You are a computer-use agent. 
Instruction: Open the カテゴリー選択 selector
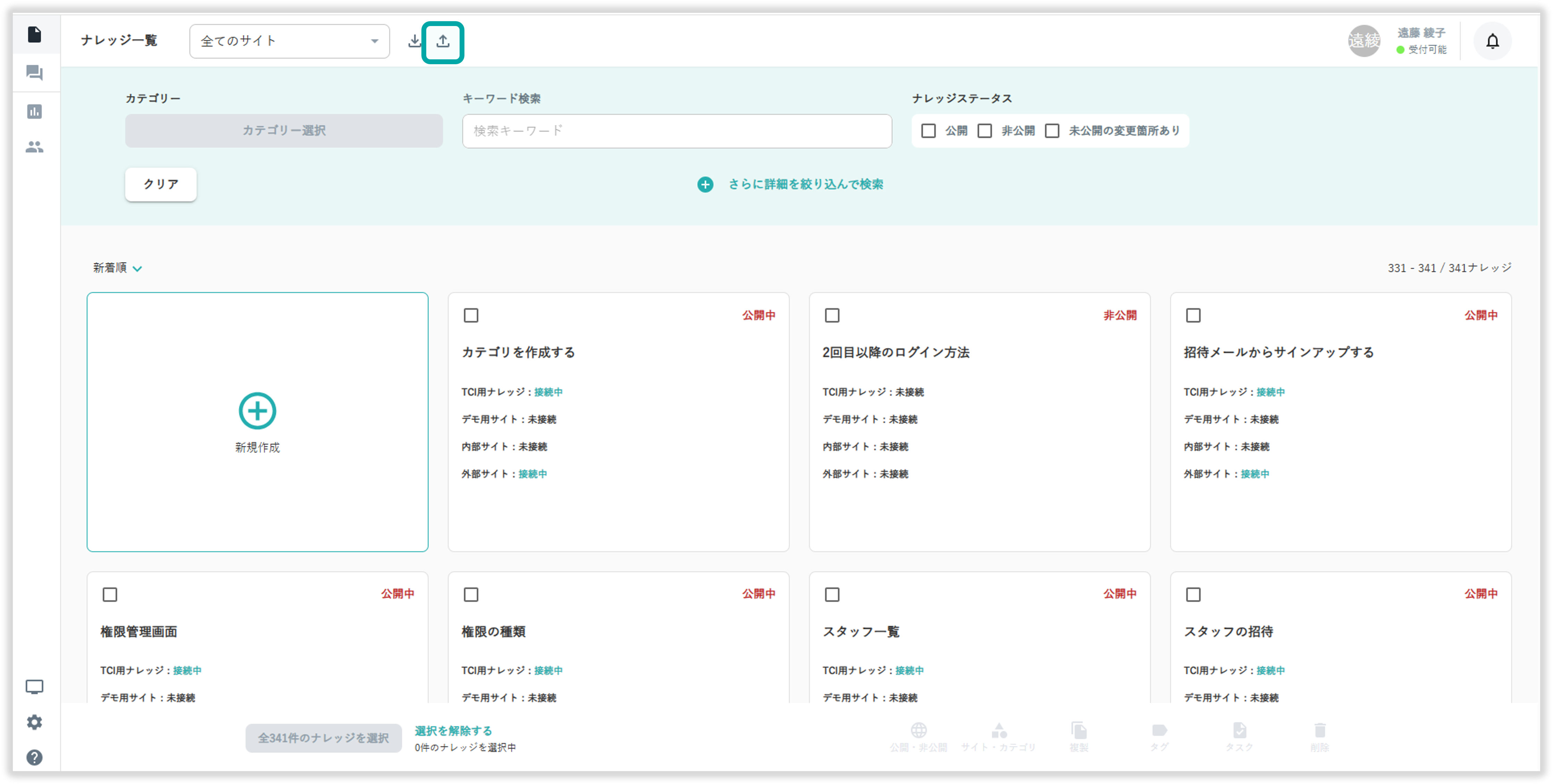tap(284, 131)
